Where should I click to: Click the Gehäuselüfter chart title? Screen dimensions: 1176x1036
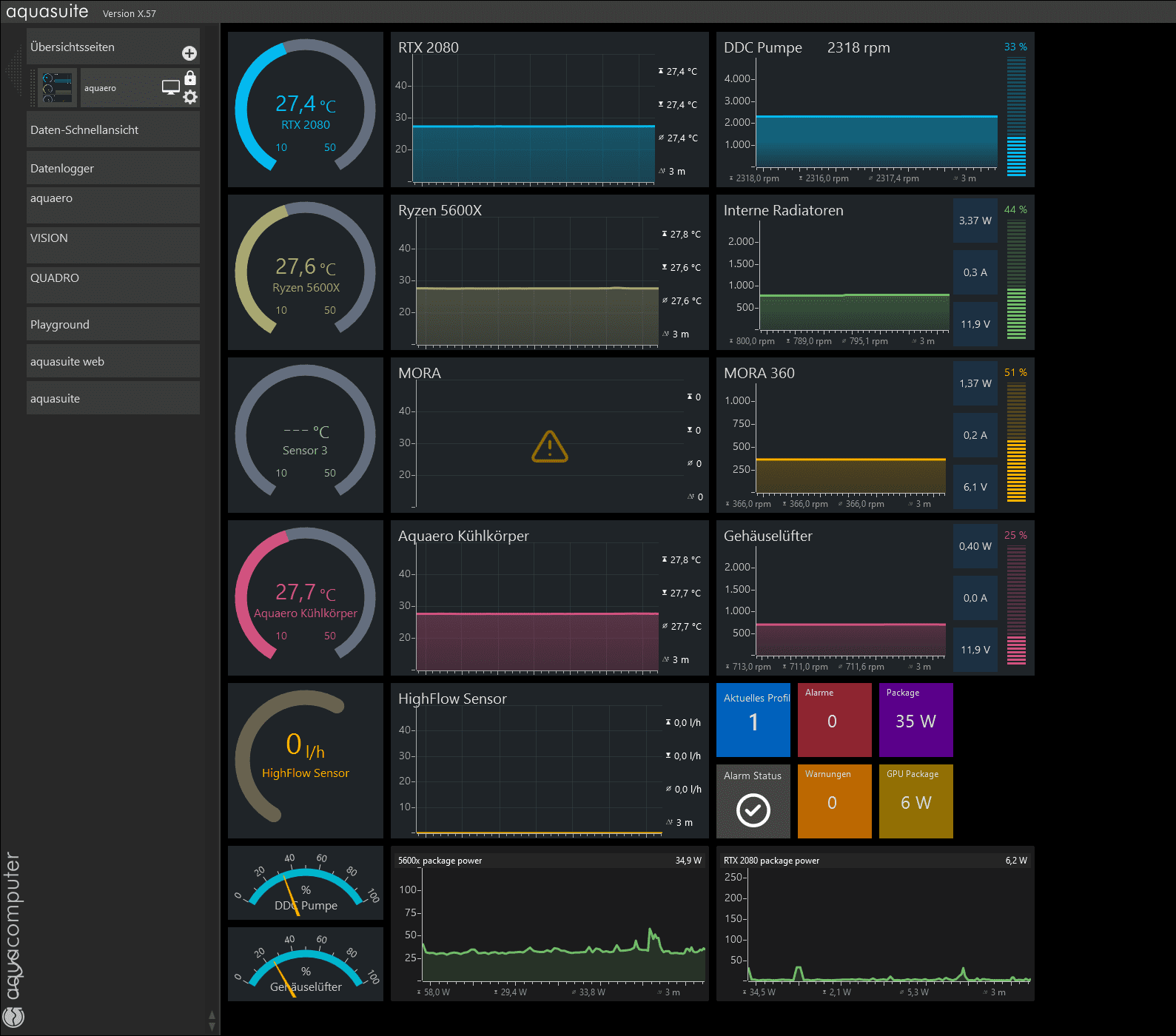(x=768, y=536)
